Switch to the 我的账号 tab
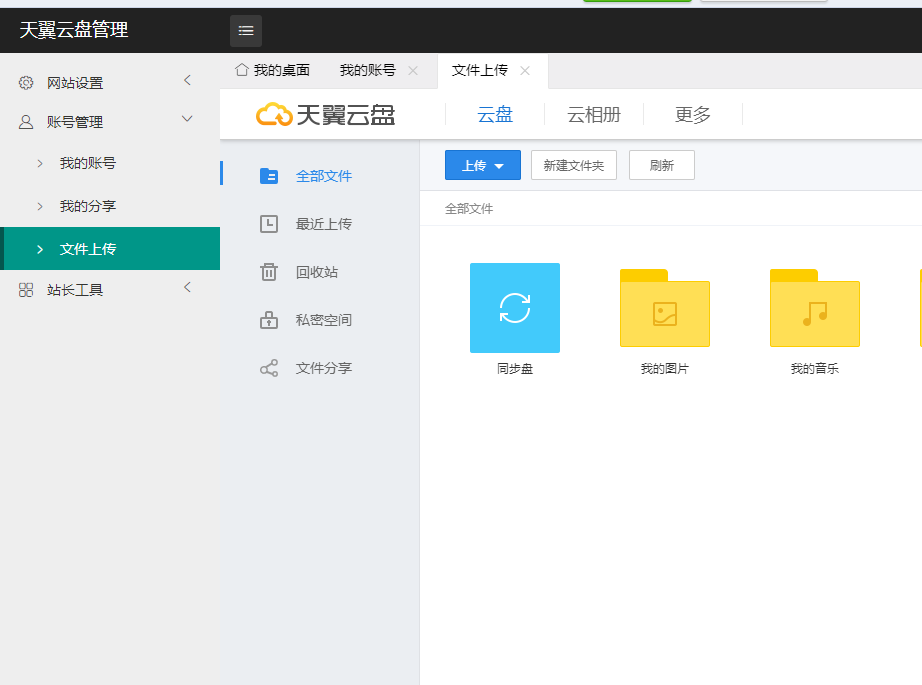The height and width of the screenshot is (685, 922). point(368,71)
